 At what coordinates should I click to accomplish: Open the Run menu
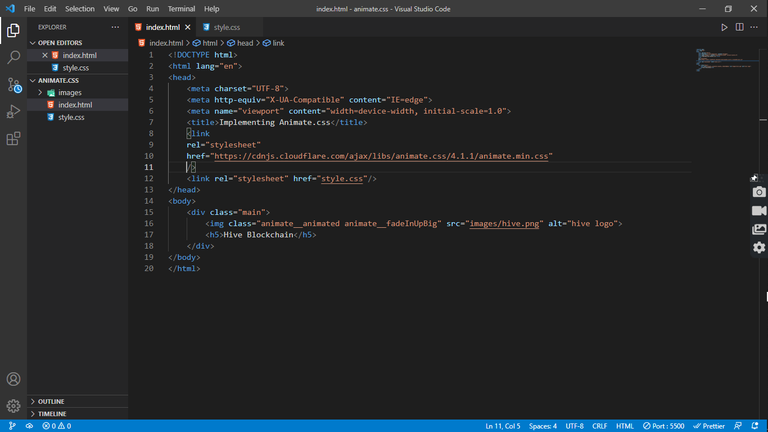(152, 9)
